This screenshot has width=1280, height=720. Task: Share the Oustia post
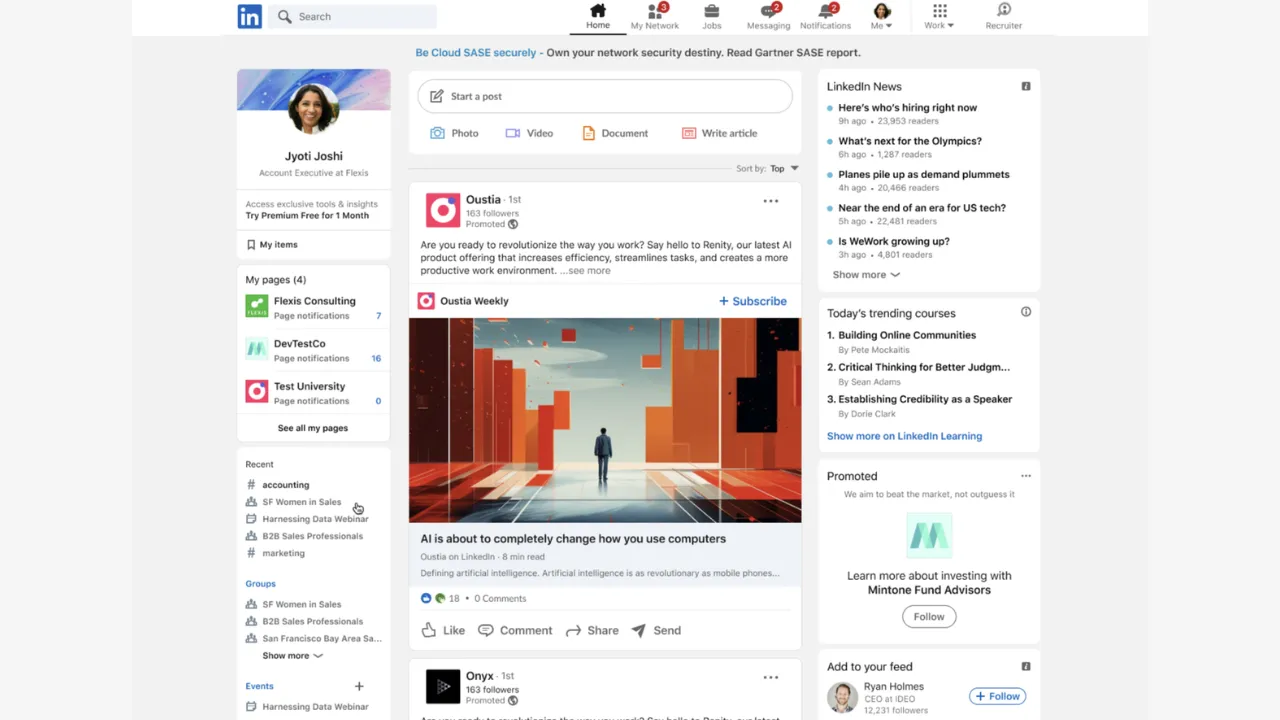pyautogui.click(x=592, y=630)
